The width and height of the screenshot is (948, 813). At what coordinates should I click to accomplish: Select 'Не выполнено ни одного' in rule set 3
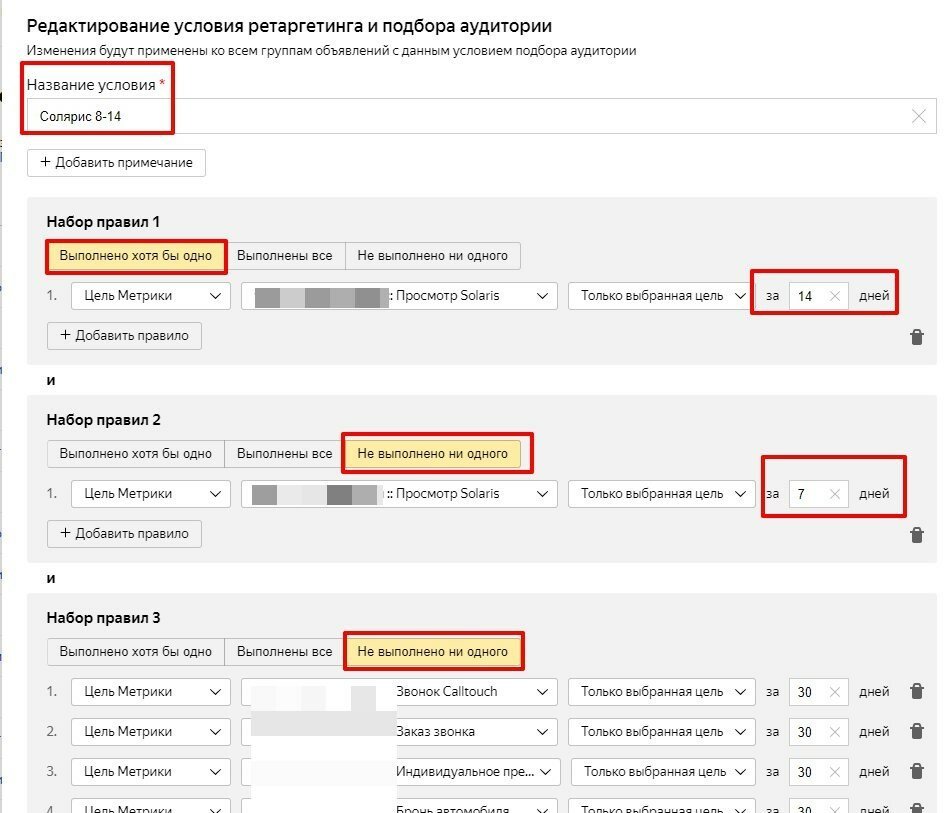(432, 652)
